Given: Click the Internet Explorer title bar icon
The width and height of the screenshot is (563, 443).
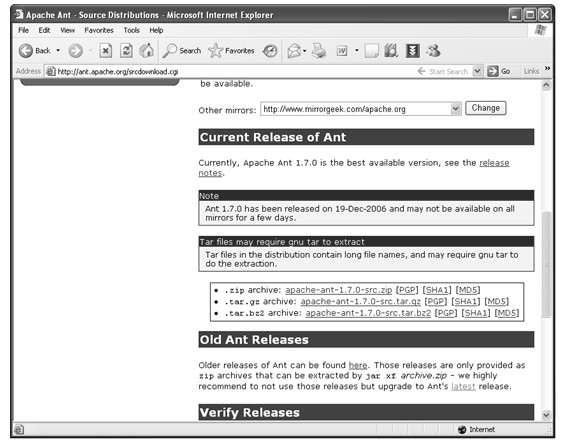Looking at the screenshot, I should (19, 14).
